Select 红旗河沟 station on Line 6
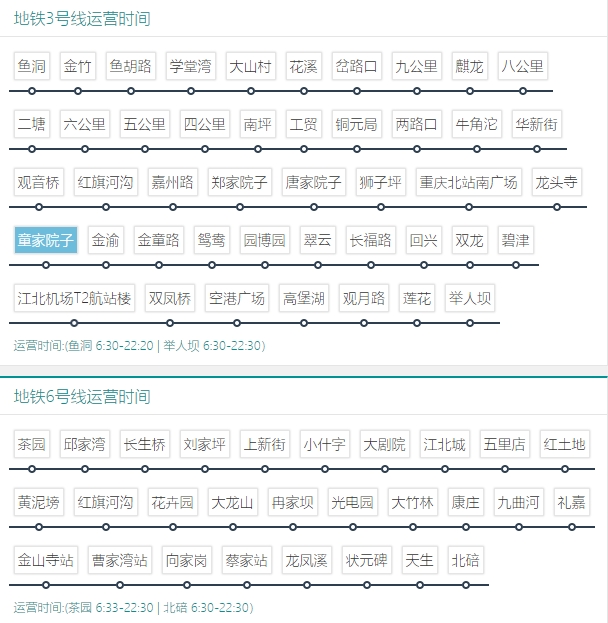Screen dimensions: 608x623 coord(105,502)
